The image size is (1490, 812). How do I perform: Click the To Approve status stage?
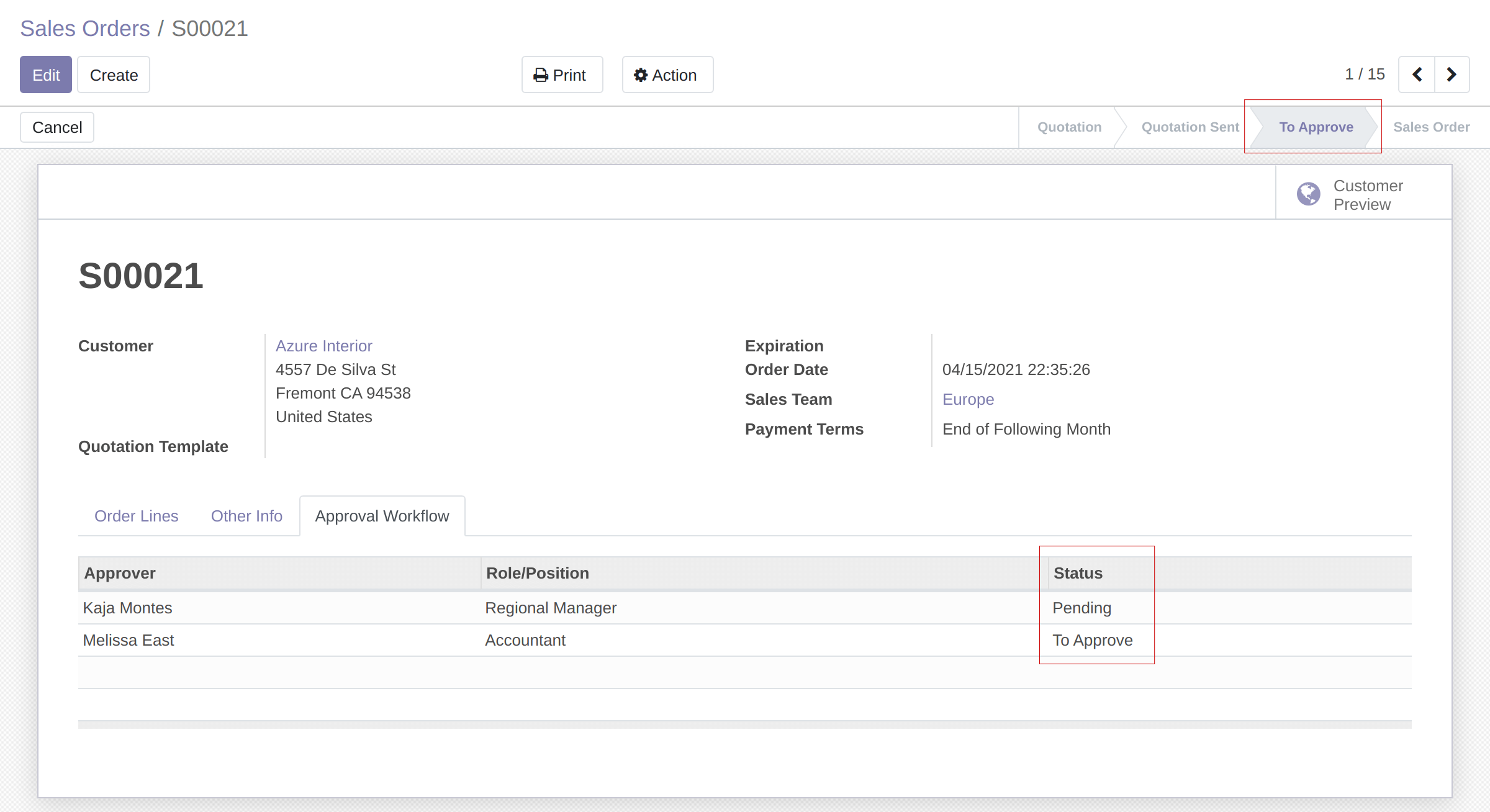tap(1316, 127)
